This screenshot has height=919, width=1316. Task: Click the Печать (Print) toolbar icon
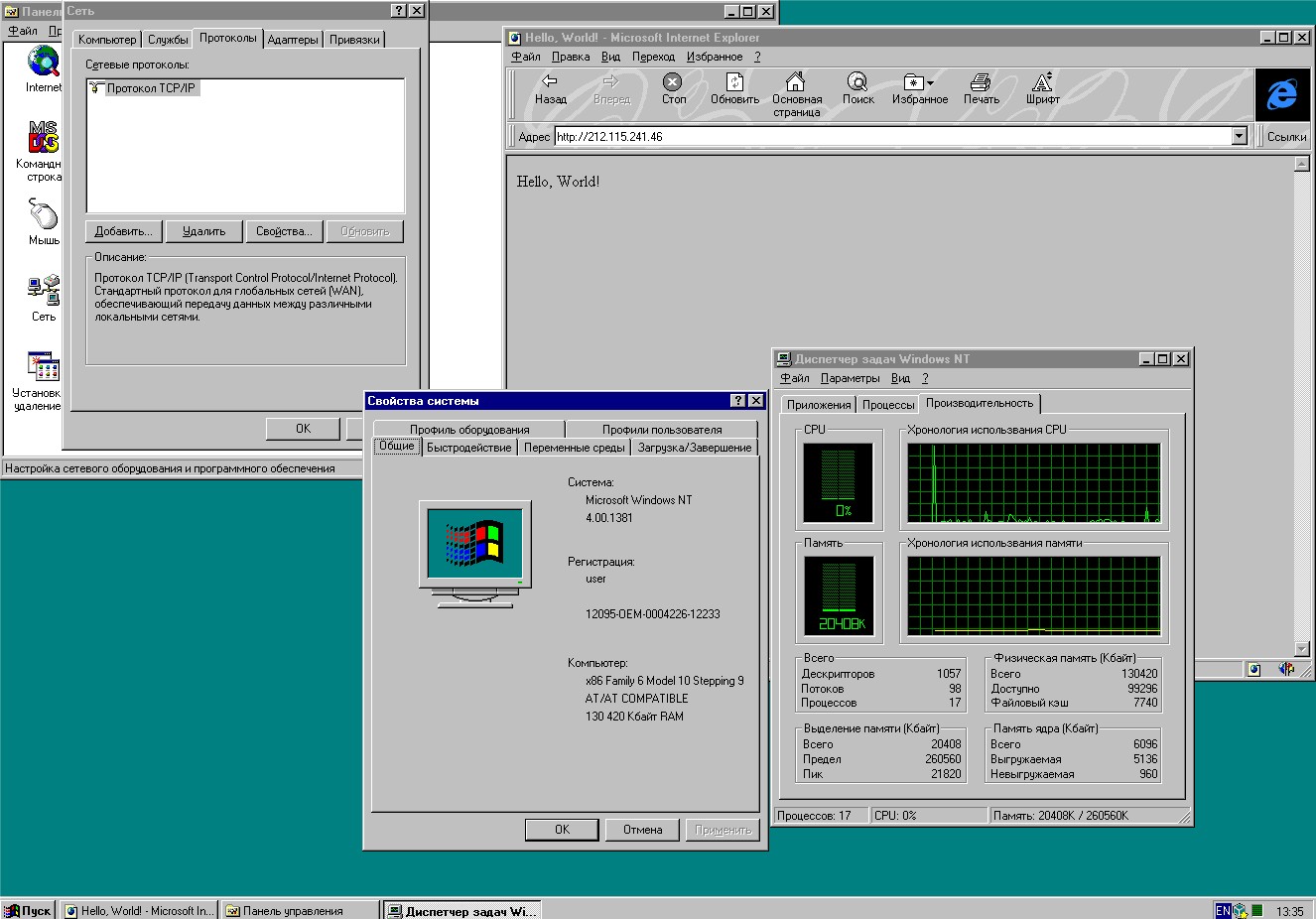click(x=981, y=88)
